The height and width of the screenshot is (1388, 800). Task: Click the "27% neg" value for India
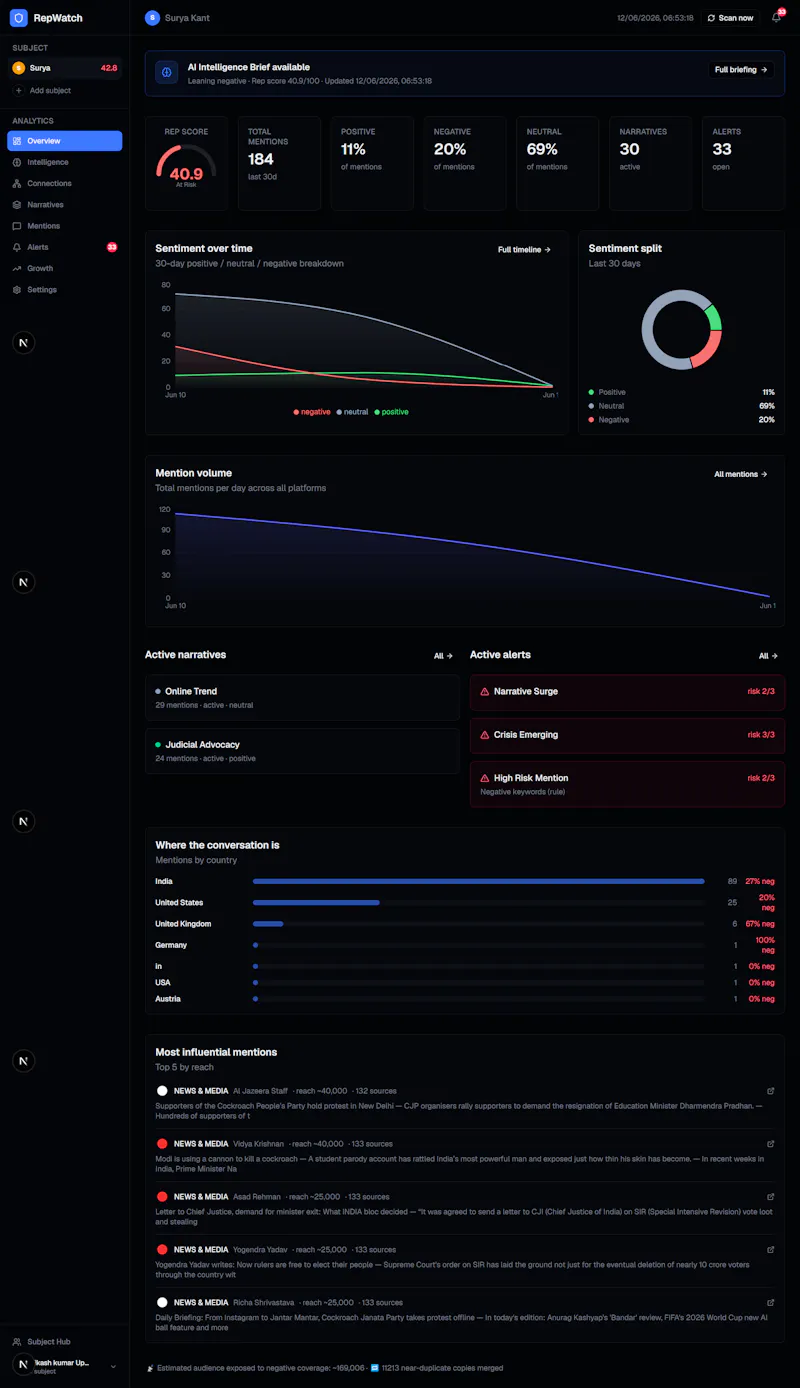pyautogui.click(x=761, y=882)
